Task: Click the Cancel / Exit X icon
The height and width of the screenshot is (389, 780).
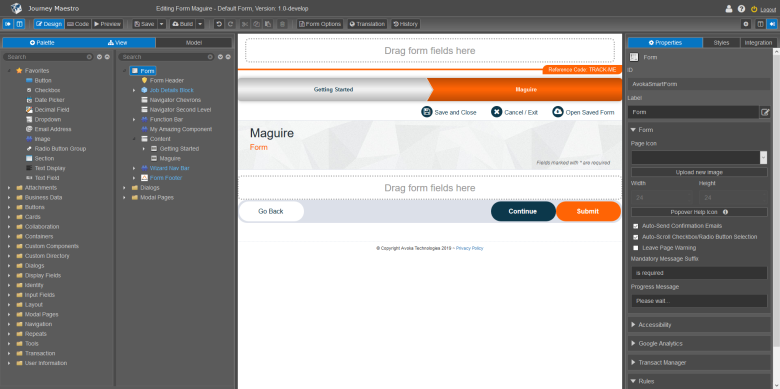Action: click(496, 112)
